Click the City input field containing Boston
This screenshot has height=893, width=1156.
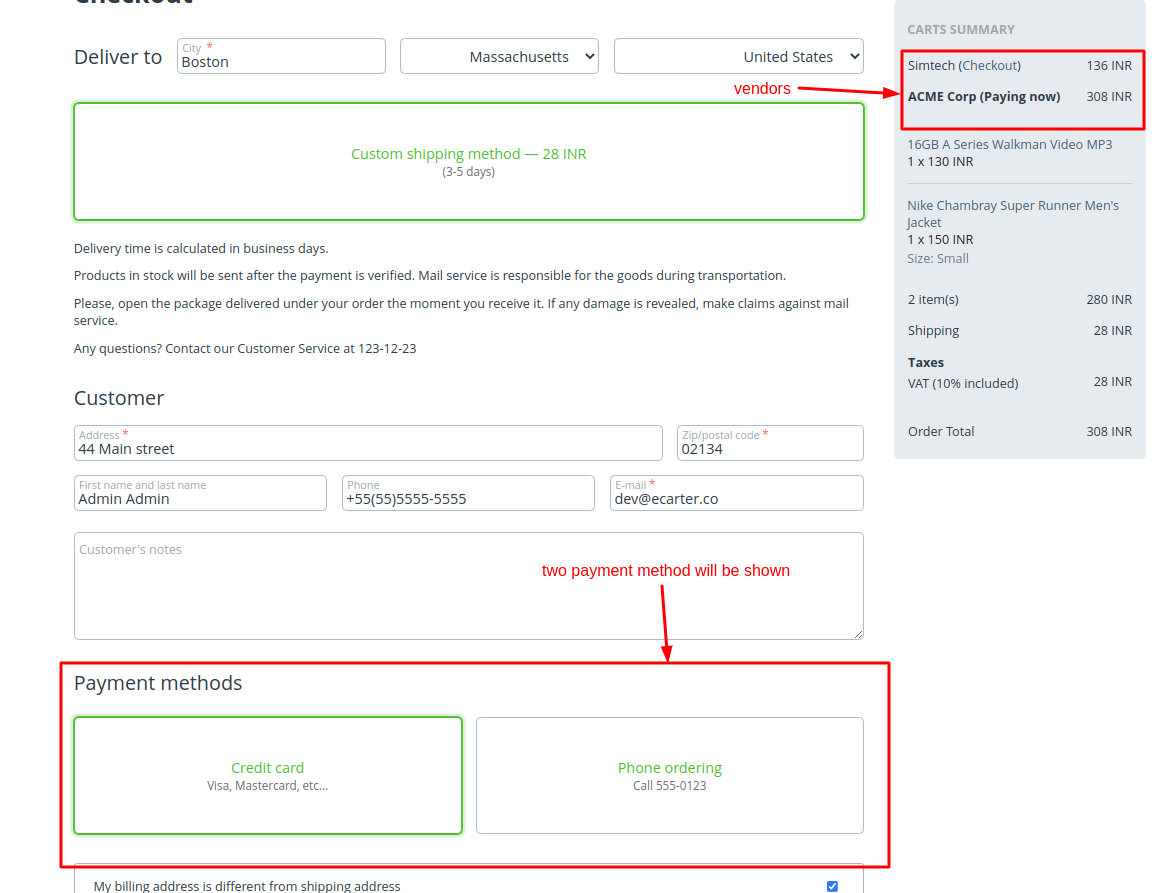[281, 56]
